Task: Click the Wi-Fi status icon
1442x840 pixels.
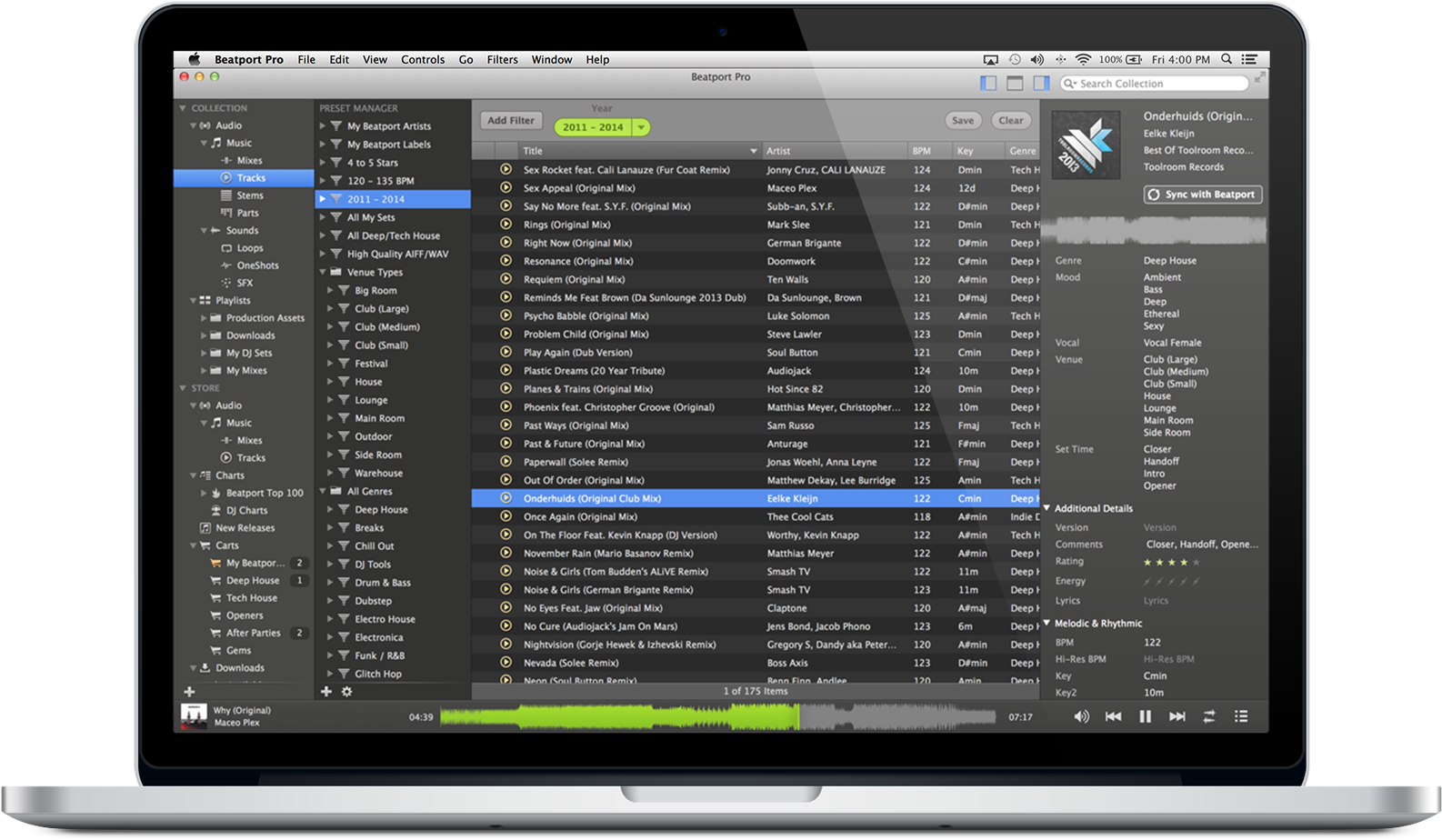Action: [x=1083, y=59]
